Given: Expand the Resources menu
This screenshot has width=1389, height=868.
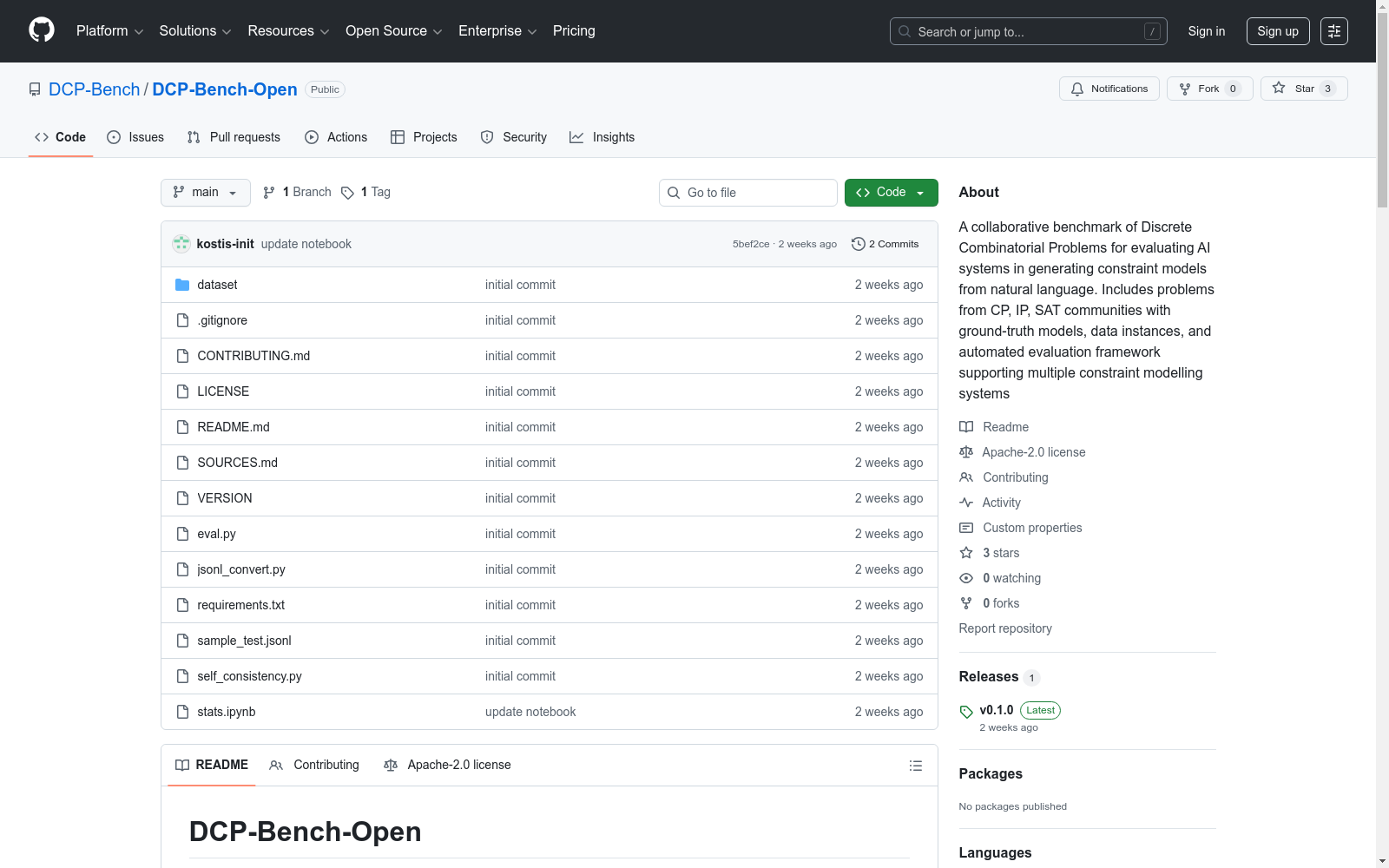Looking at the screenshot, I should [288, 31].
